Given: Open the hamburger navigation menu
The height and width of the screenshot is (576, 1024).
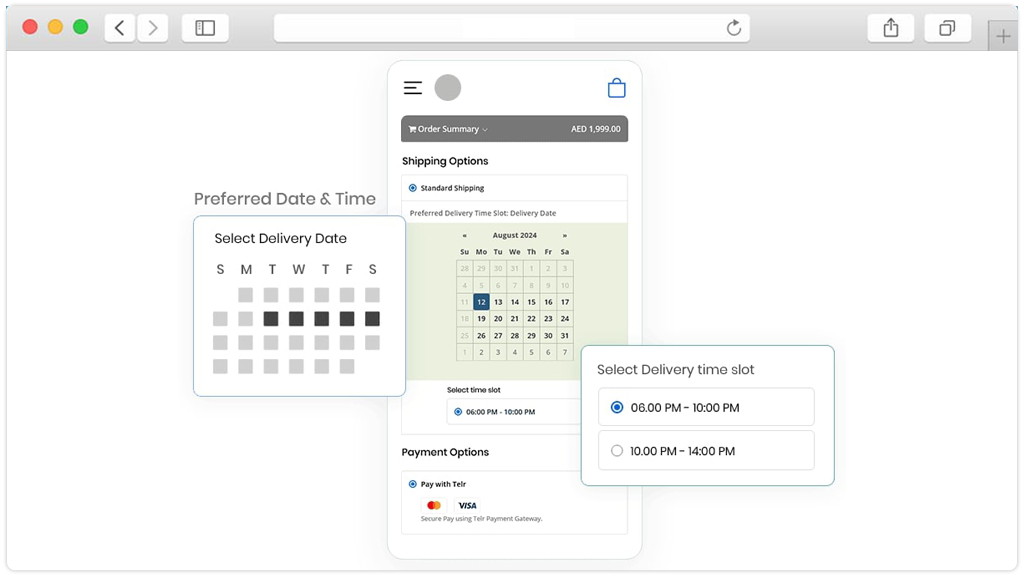Looking at the screenshot, I should [412, 87].
